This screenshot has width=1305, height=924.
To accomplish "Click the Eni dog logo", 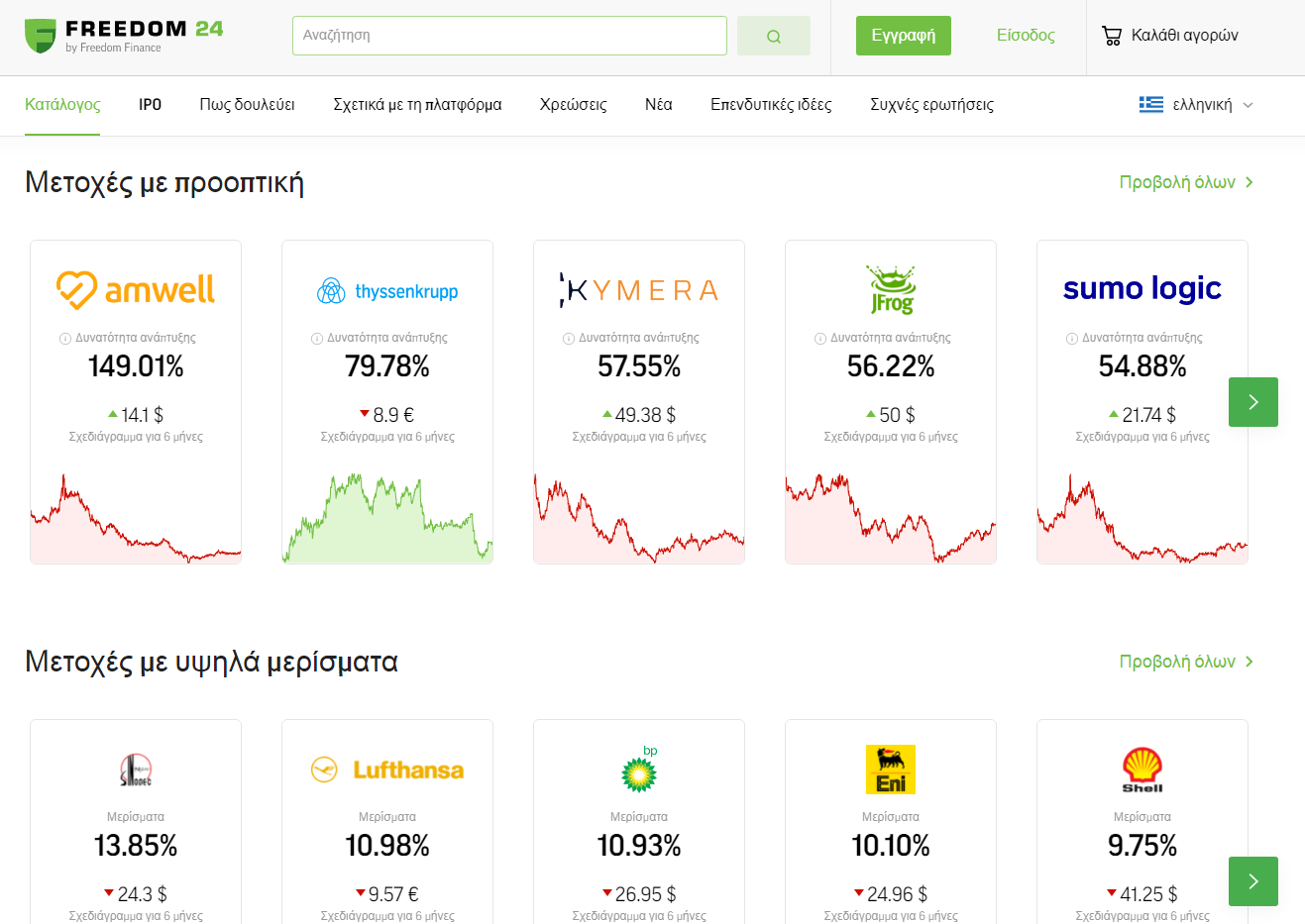I will point(891,770).
